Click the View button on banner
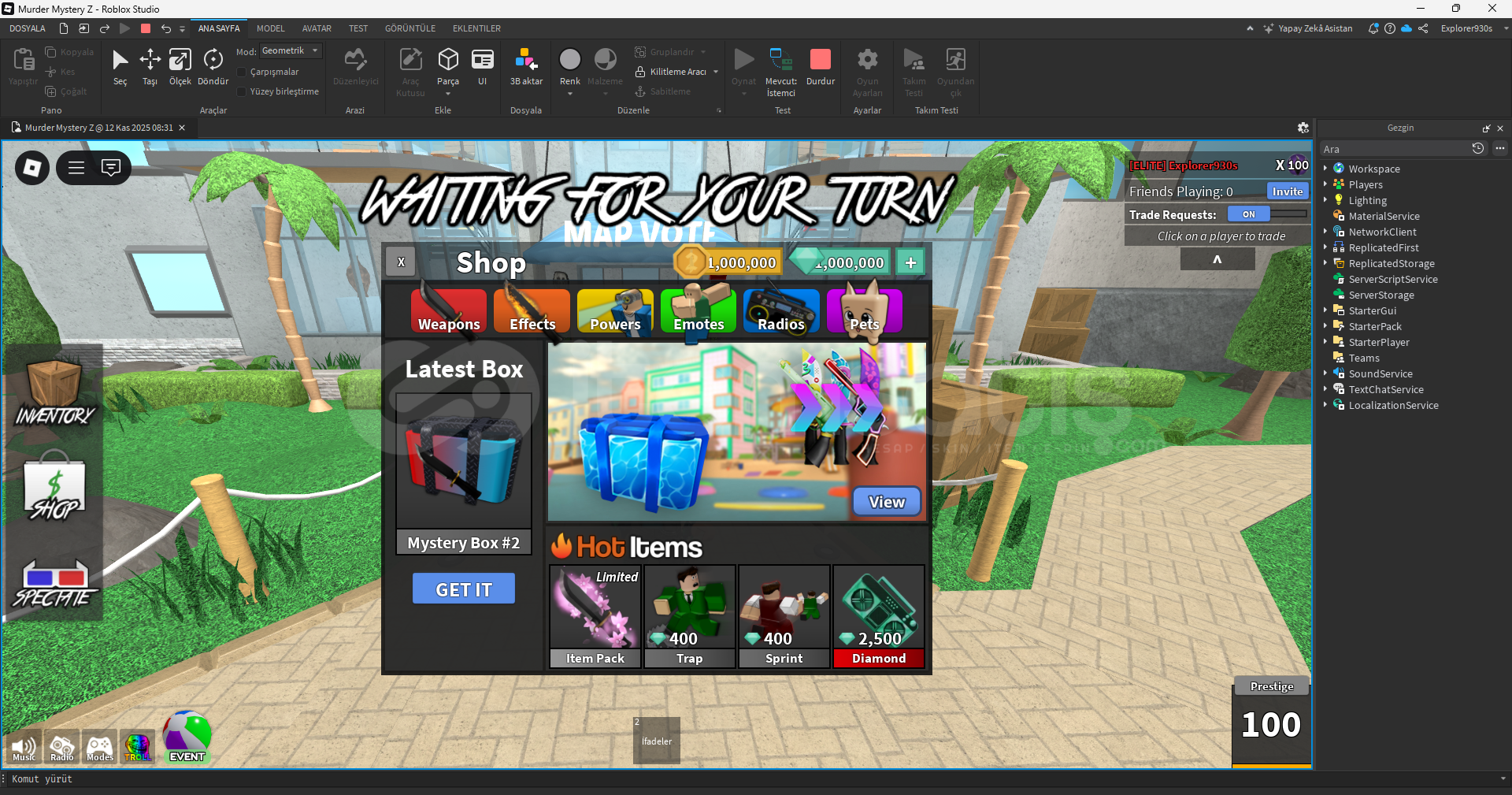Viewport: 1512px width, 795px height. pos(886,502)
